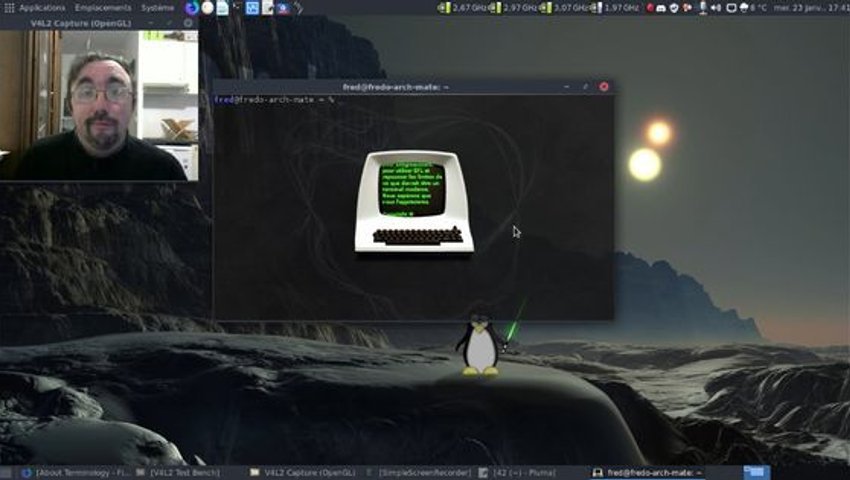850x480 pixels.
Task: Open Discord from the system tray
Action: [x=661, y=8]
